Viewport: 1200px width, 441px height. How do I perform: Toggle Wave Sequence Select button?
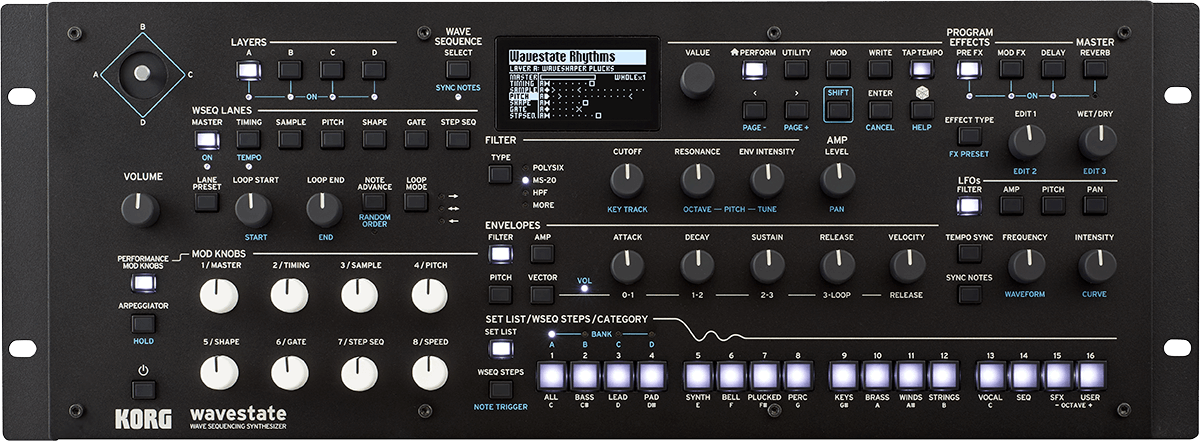click(x=458, y=69)
